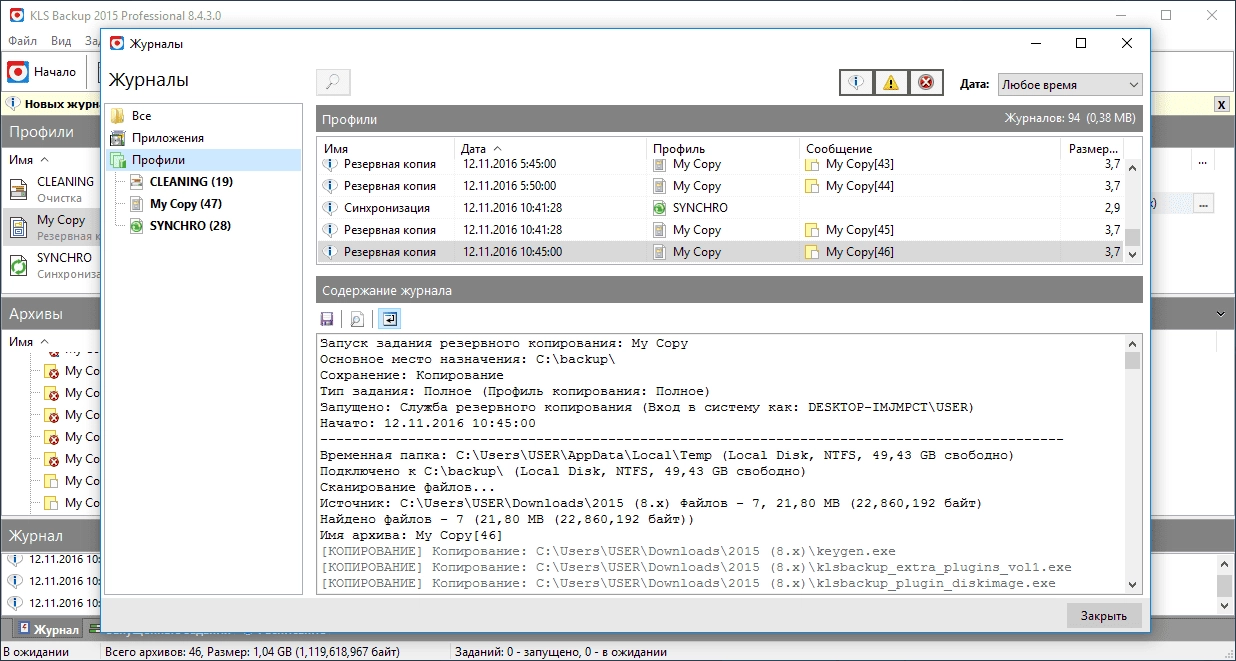Click CLEANING profile icon in main window
1236x661 pixels.
point(19,190)
